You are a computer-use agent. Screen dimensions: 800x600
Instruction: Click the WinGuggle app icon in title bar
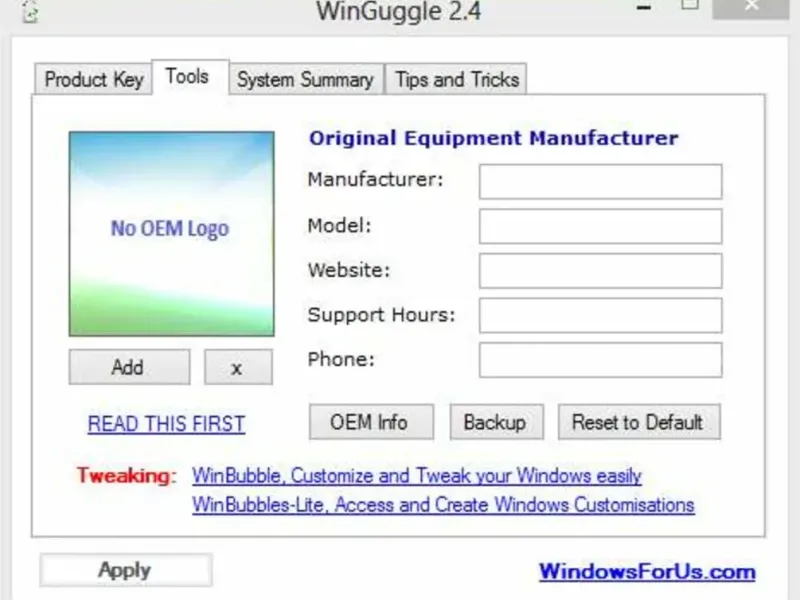click(x=30, y=11)
